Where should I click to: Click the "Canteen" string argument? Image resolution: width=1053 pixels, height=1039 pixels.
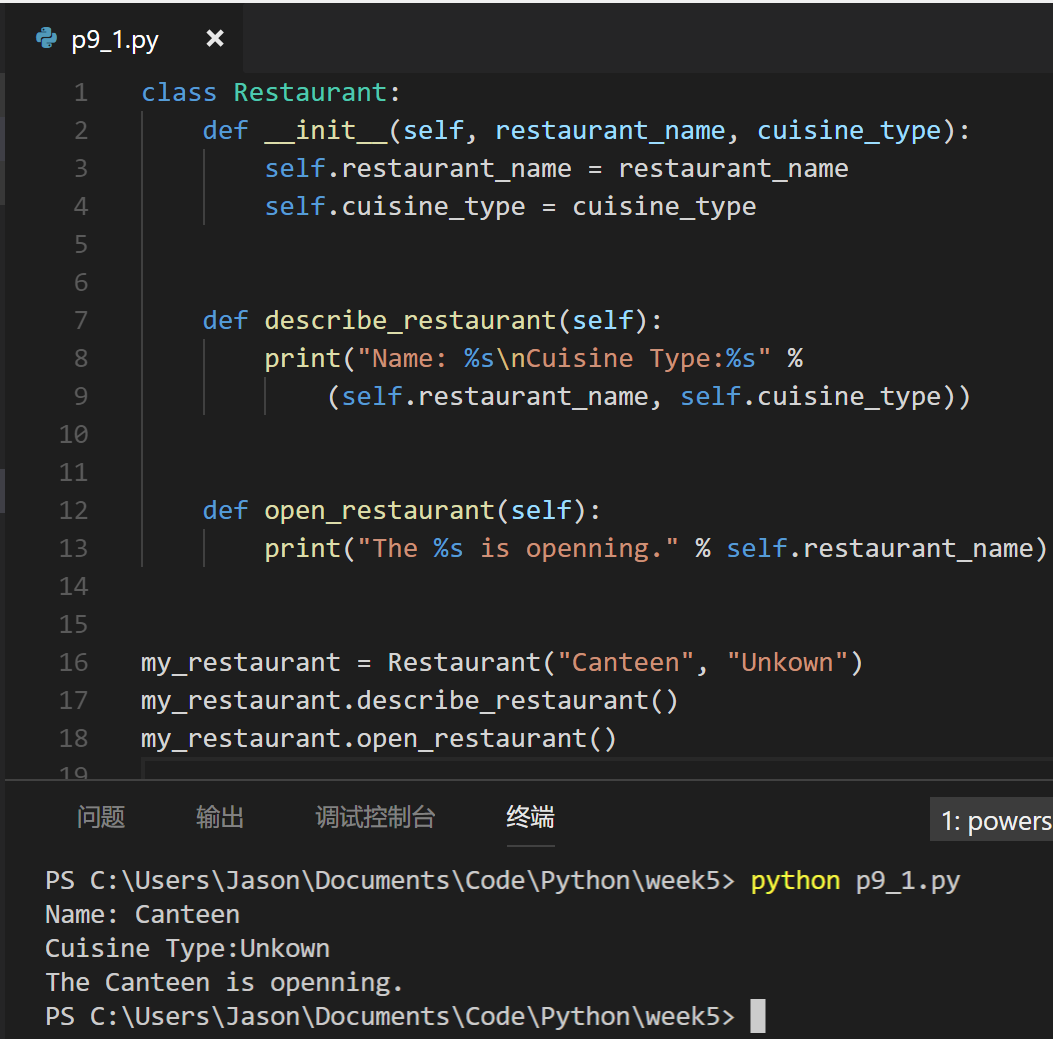pos(625,662)
